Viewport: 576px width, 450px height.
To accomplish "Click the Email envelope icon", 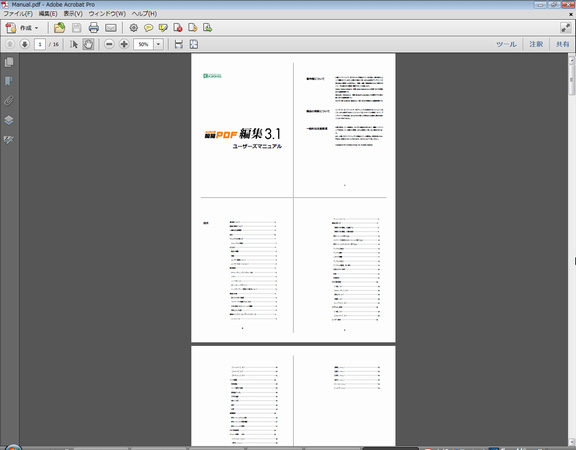I will click(111, 28).
